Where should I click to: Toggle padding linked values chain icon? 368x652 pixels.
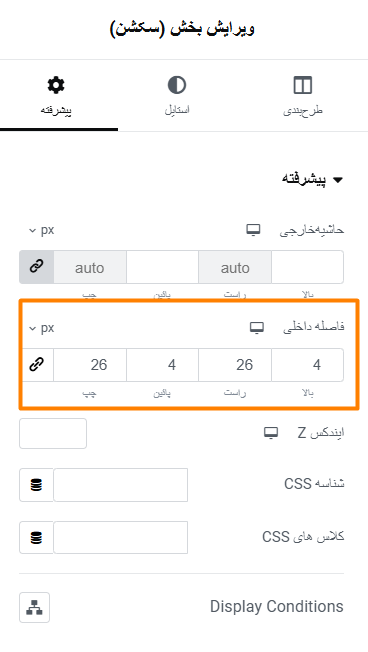coord(37,365)
